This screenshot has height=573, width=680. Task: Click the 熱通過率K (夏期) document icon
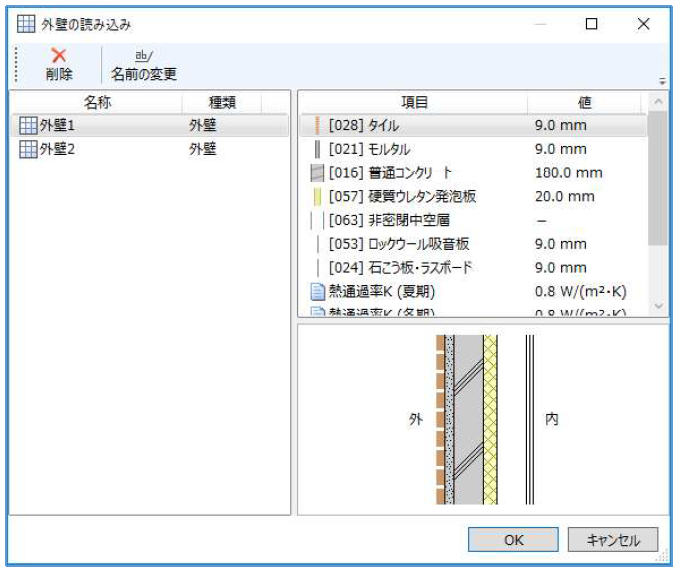pos(318,291)
